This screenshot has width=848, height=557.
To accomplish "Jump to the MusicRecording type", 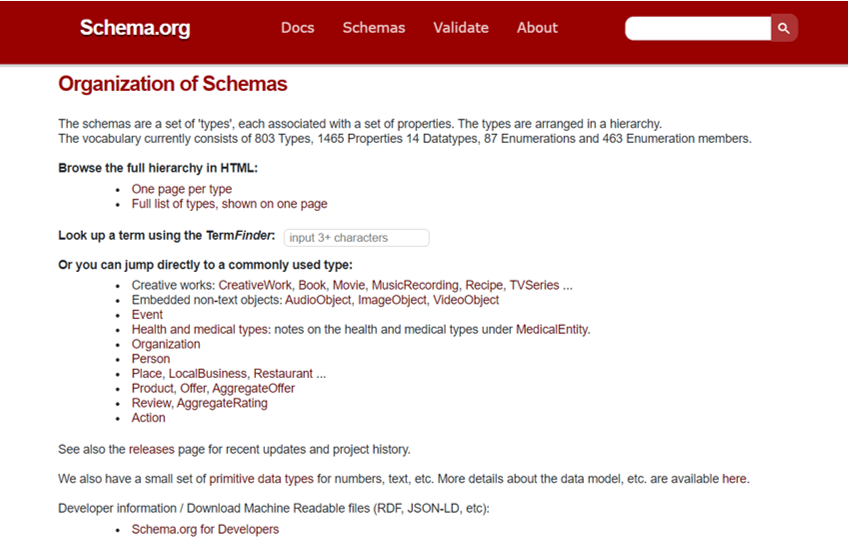I will pos(415,285).
